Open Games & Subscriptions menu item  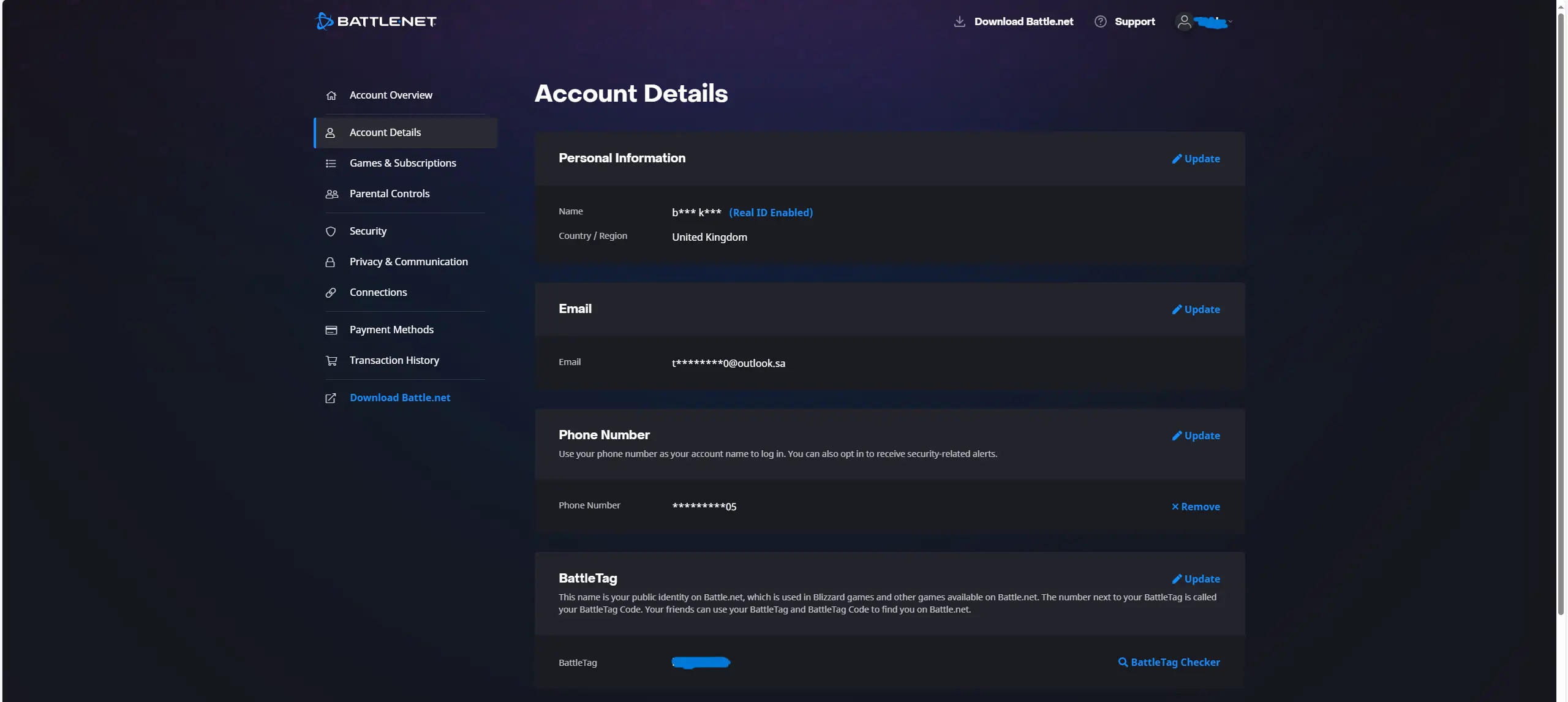point(402,163)
